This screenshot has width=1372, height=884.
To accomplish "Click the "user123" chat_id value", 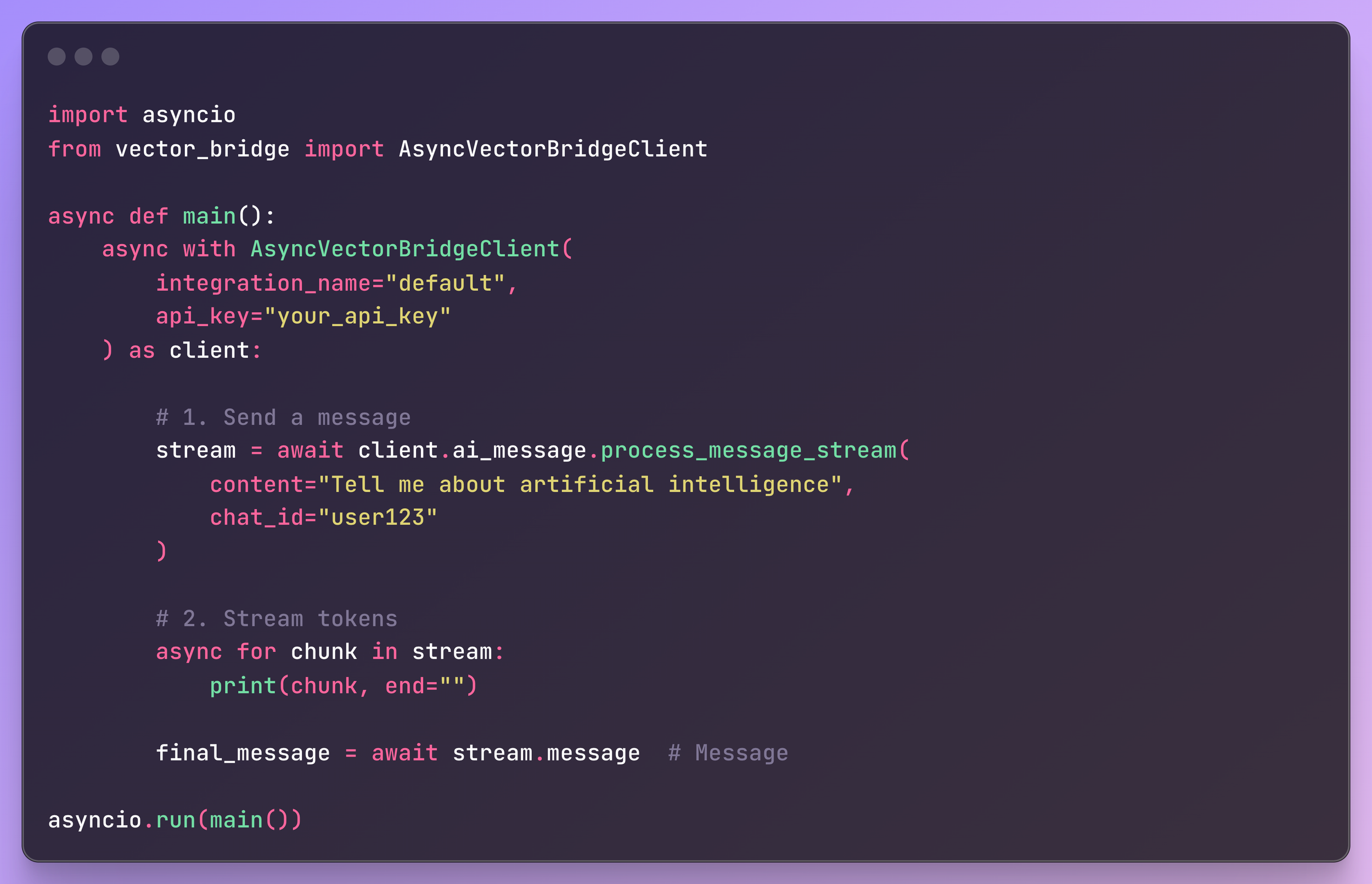I will click(378, 518).
